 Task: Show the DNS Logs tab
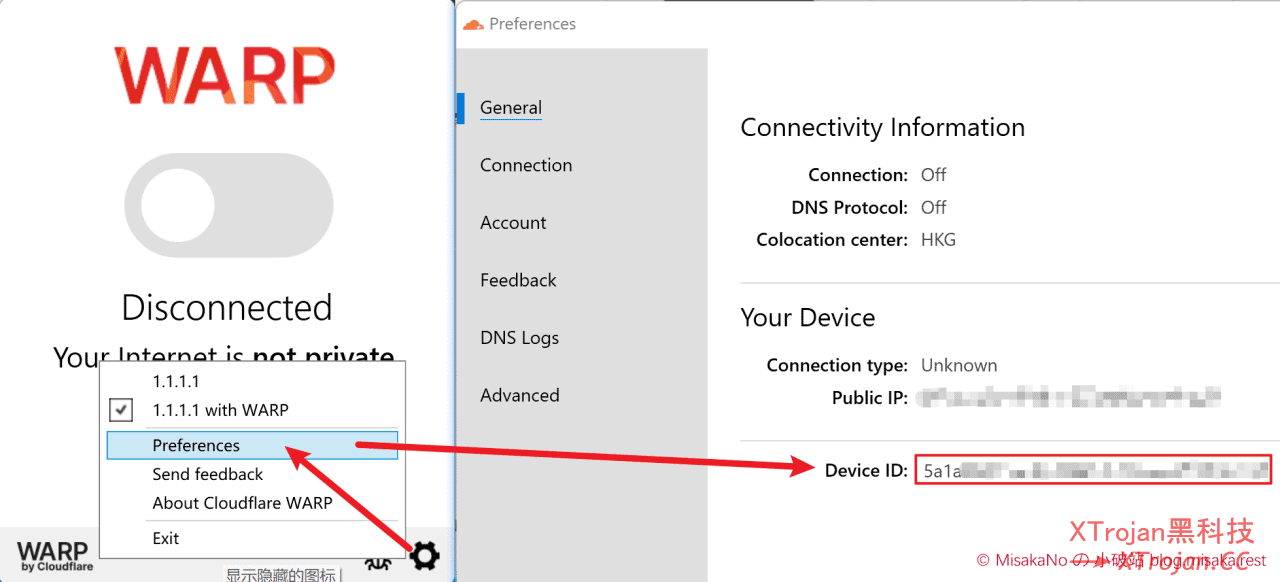click(519, 338)
